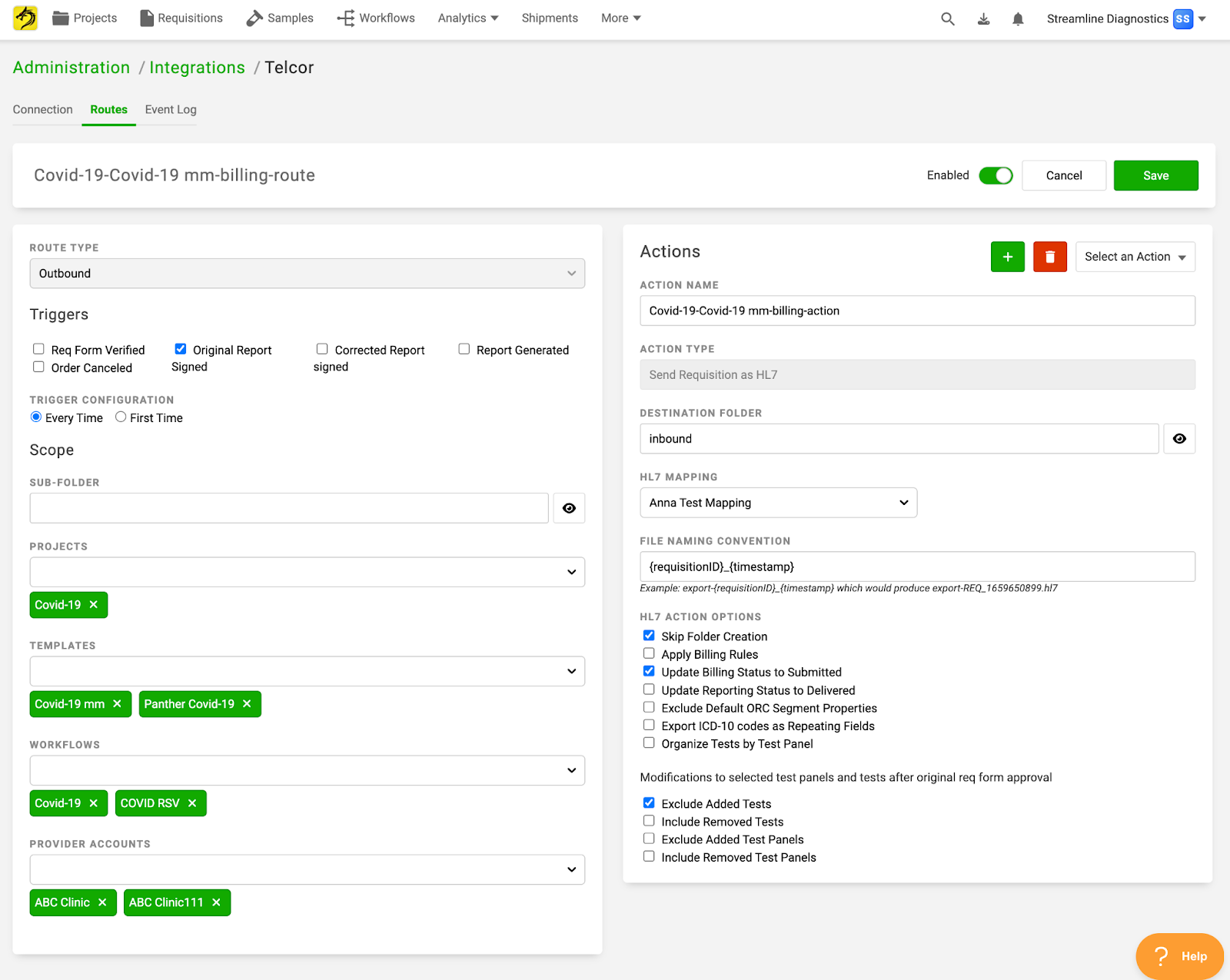Check Organize Tests by Test Panel
Screen dimensions: 1230x980
click(x=649, y=742)
